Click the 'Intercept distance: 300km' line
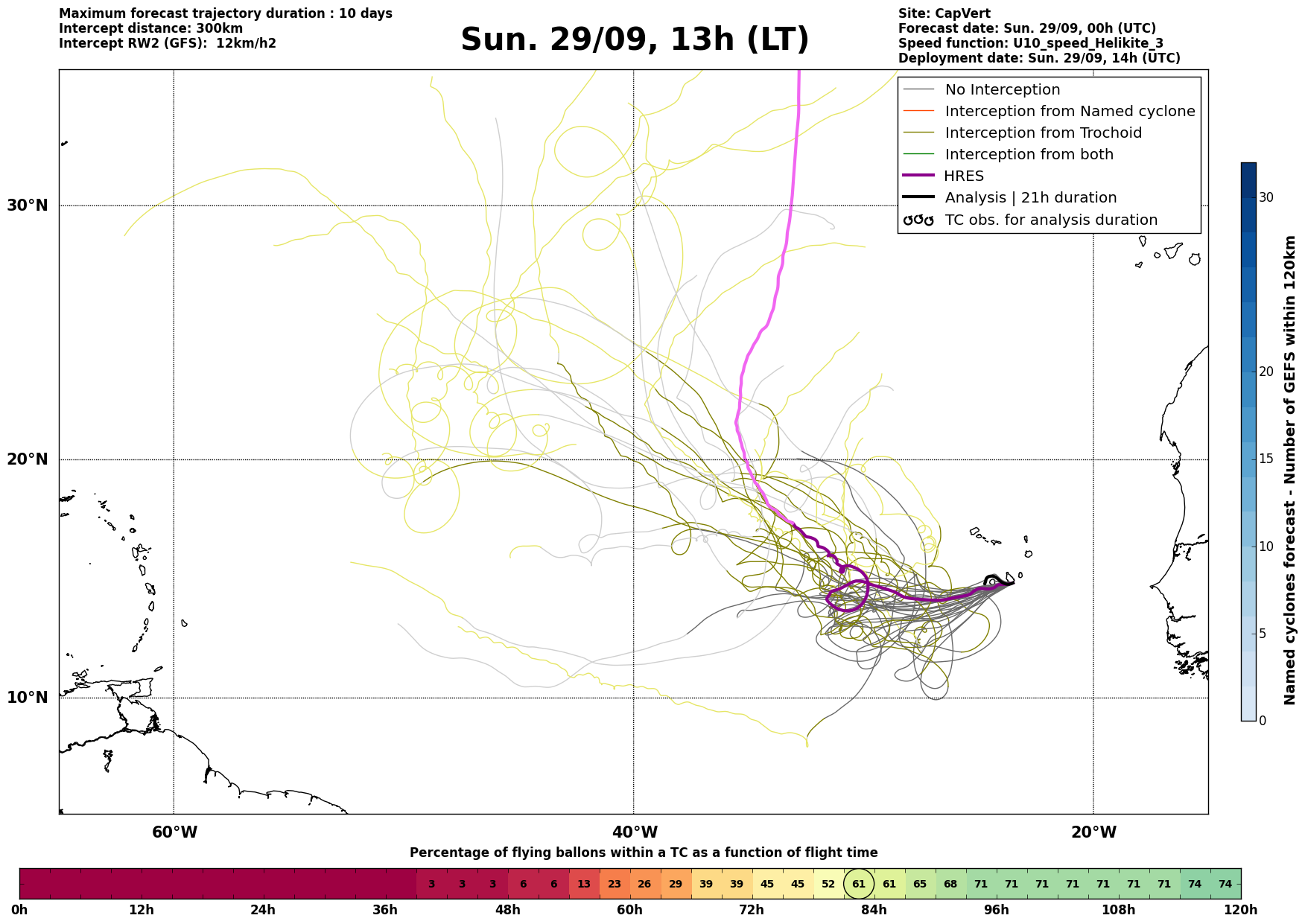This screenshot has width=1305, height=924. 151,28
